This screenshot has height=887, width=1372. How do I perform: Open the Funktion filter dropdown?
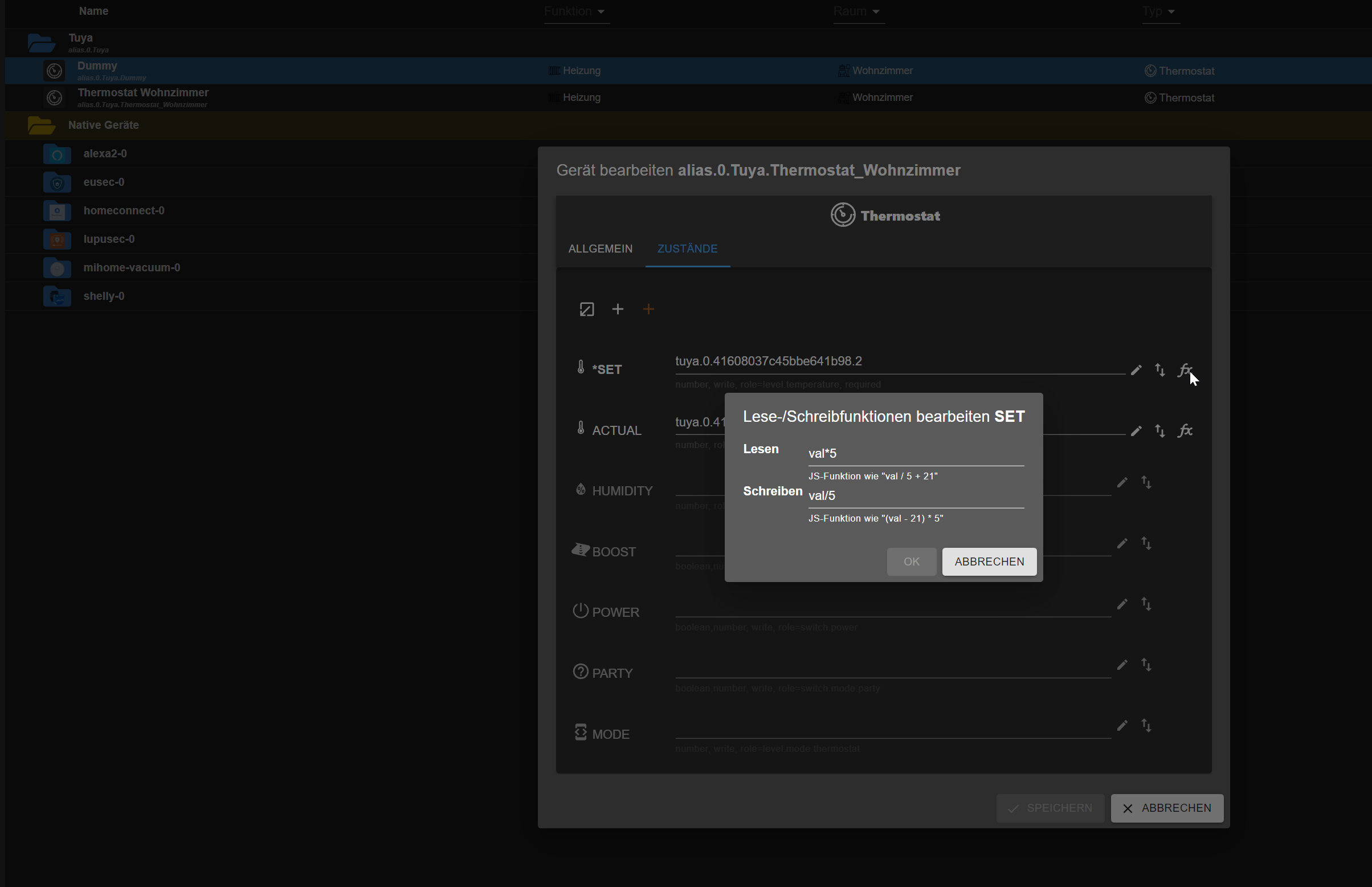(575, 11)
